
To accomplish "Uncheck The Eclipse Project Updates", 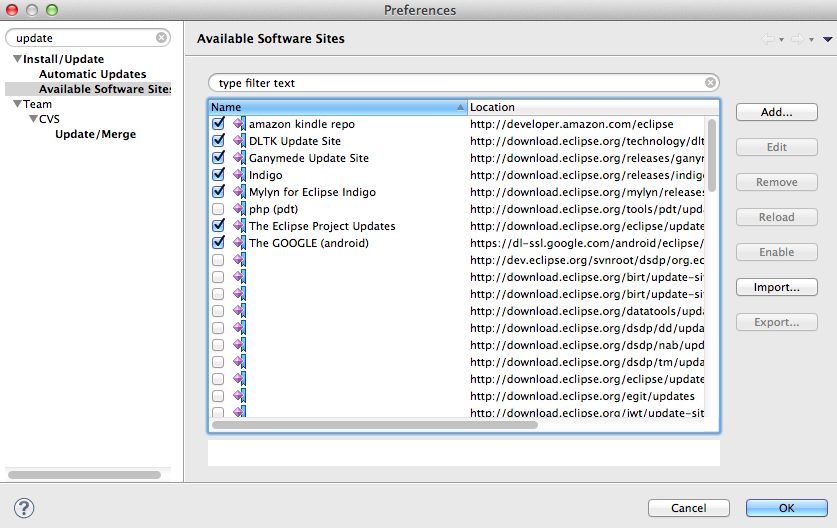I will tap(218, 225).
